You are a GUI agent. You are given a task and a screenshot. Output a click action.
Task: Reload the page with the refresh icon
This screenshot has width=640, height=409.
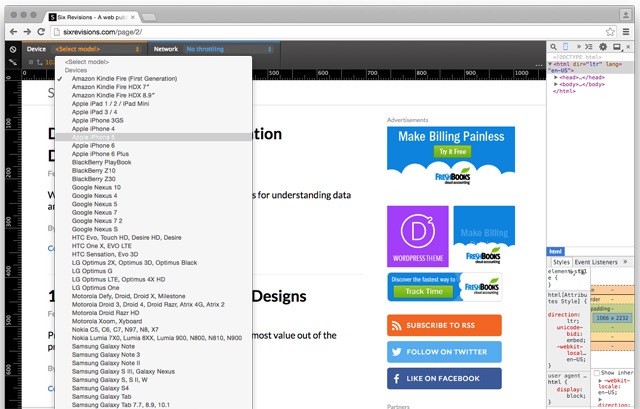(x=41, y=31)
